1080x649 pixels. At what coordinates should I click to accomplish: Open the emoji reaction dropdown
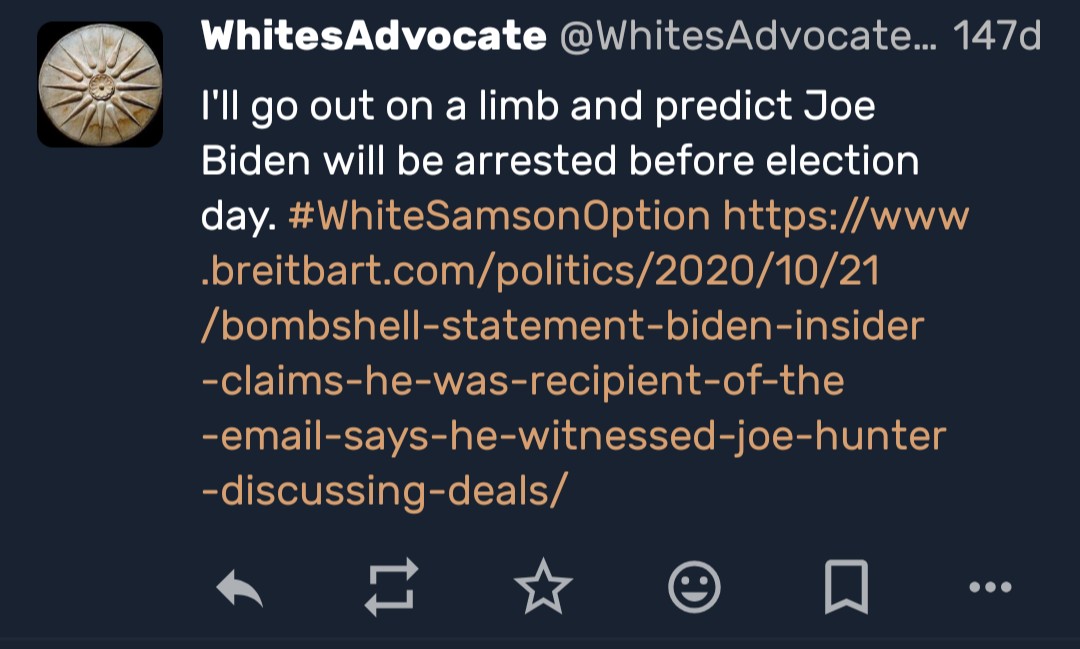click(694, 587)
